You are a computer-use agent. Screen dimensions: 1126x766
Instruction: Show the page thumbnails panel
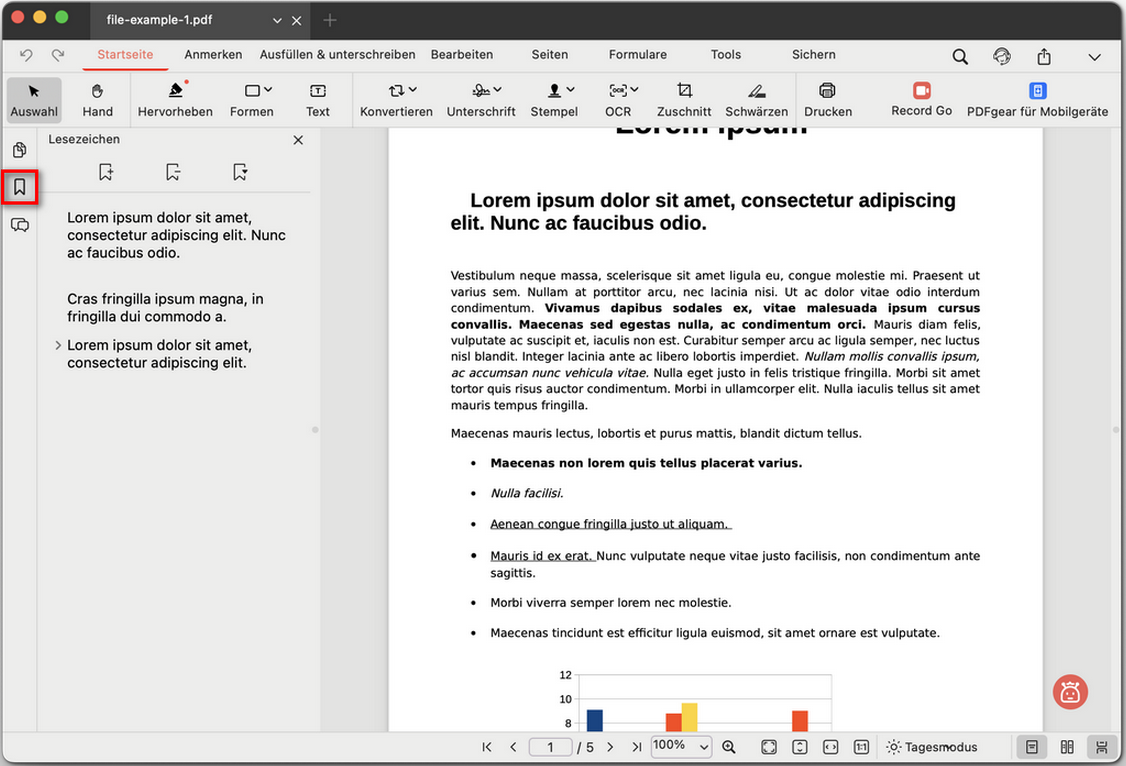[x=21, y=150]
